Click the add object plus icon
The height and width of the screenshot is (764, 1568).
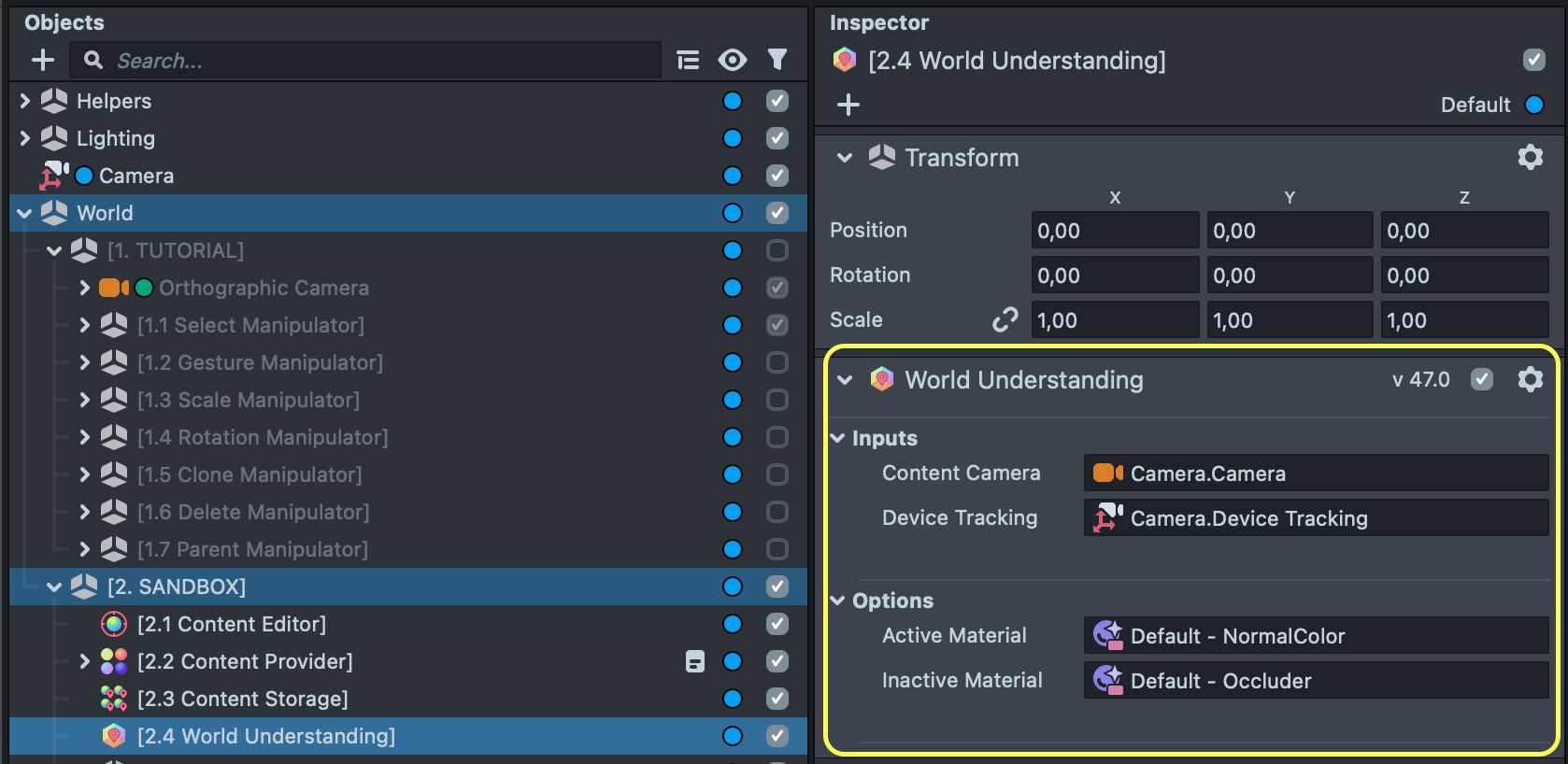pyautogui.click(x=43, y=61)
